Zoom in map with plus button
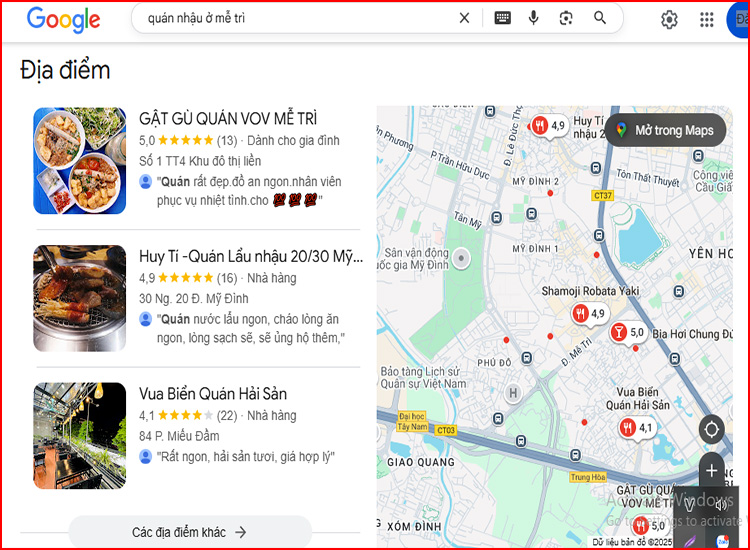The image size is (750, 550). point(711,471)
